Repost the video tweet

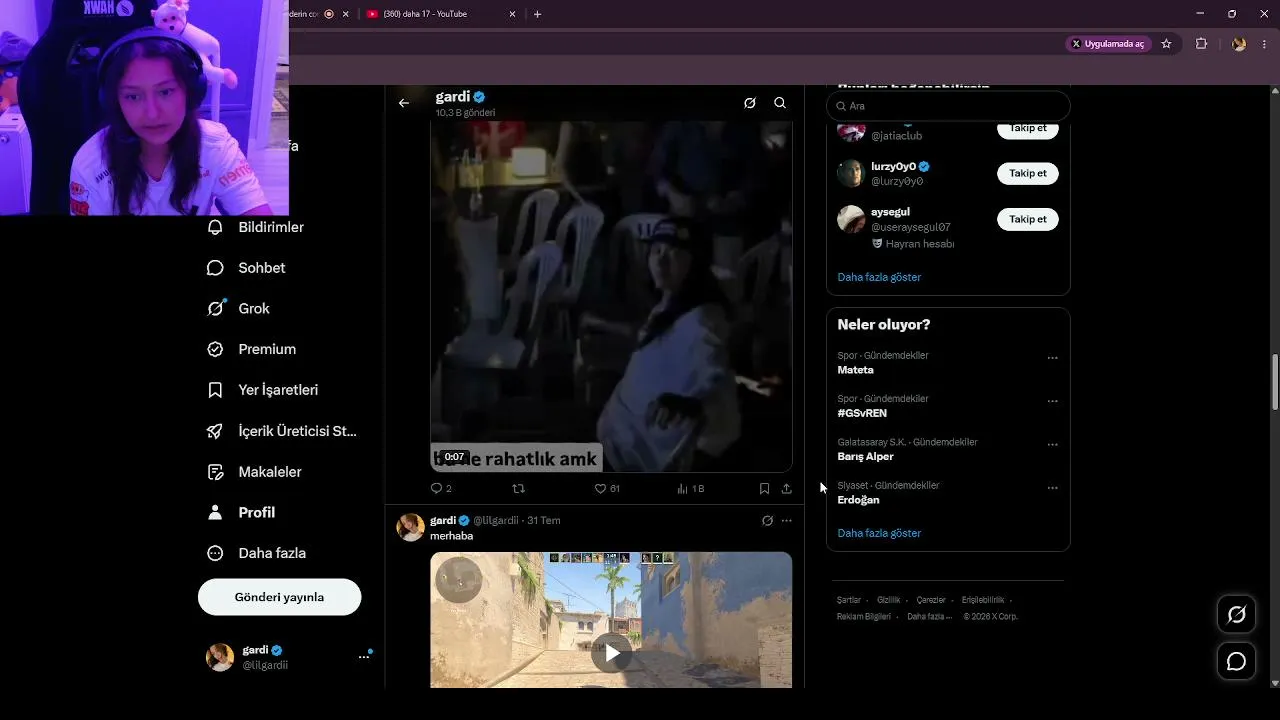[518, 489]
